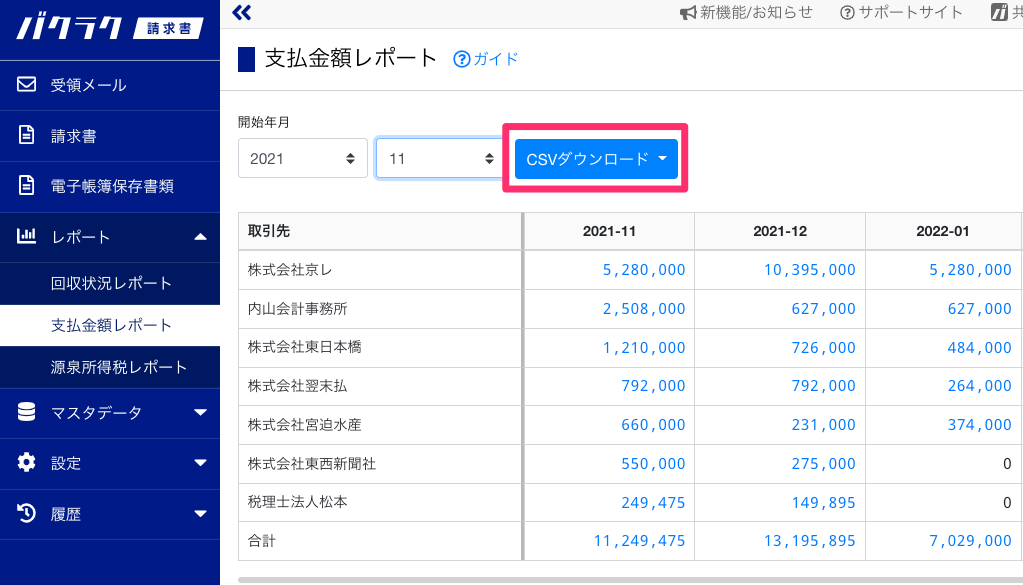Click 株式会社京レ amount 5,280,000 for 2021-11

(643, 270)
